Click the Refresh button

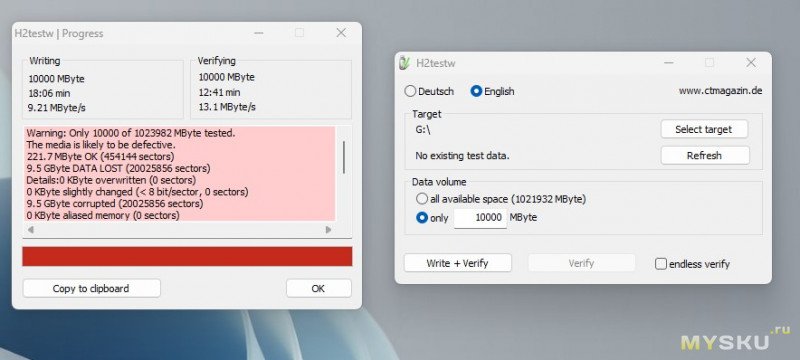[x=705, y=156]
